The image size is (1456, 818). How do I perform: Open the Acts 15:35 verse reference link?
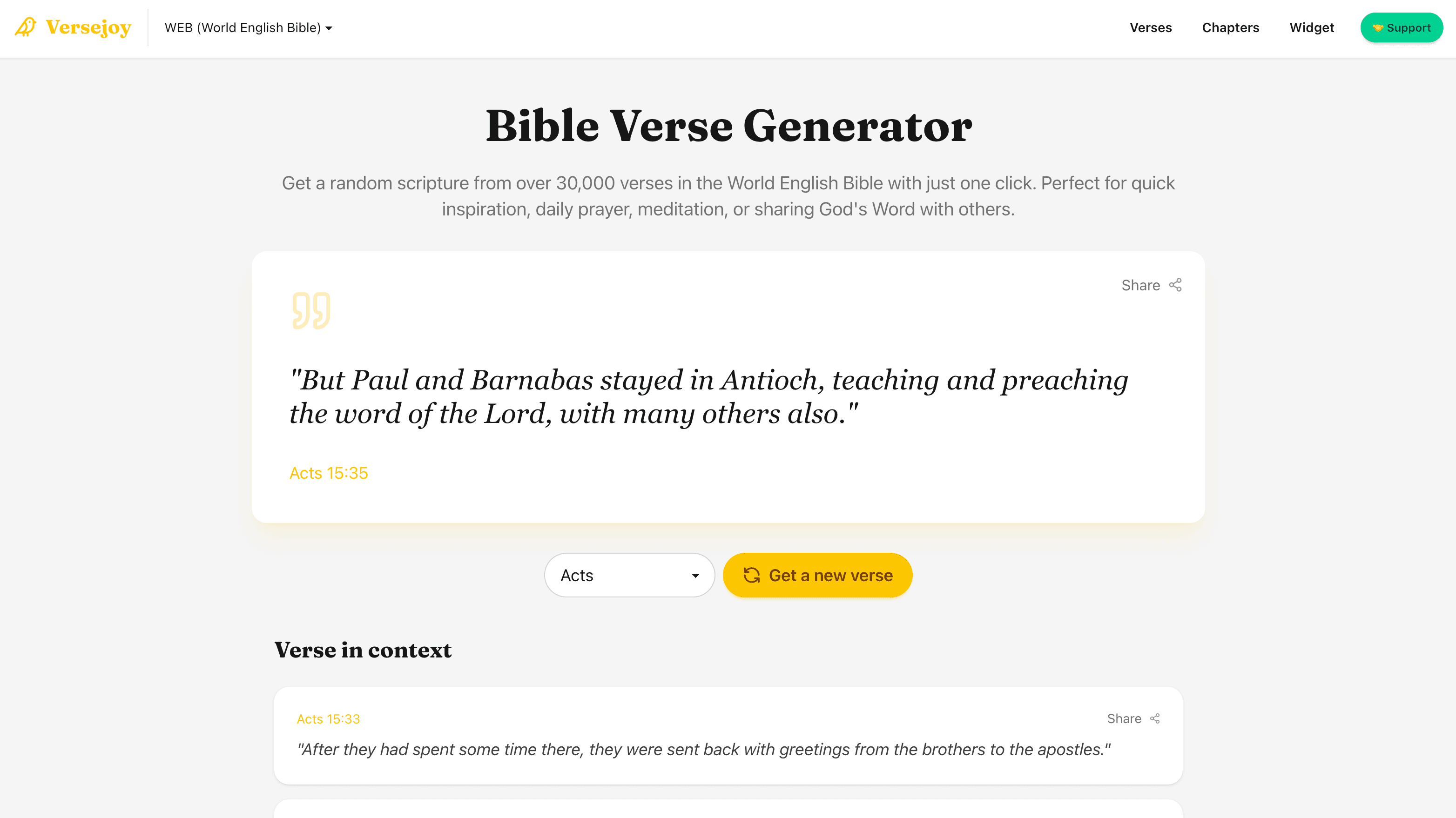click(x=329, y=473)
